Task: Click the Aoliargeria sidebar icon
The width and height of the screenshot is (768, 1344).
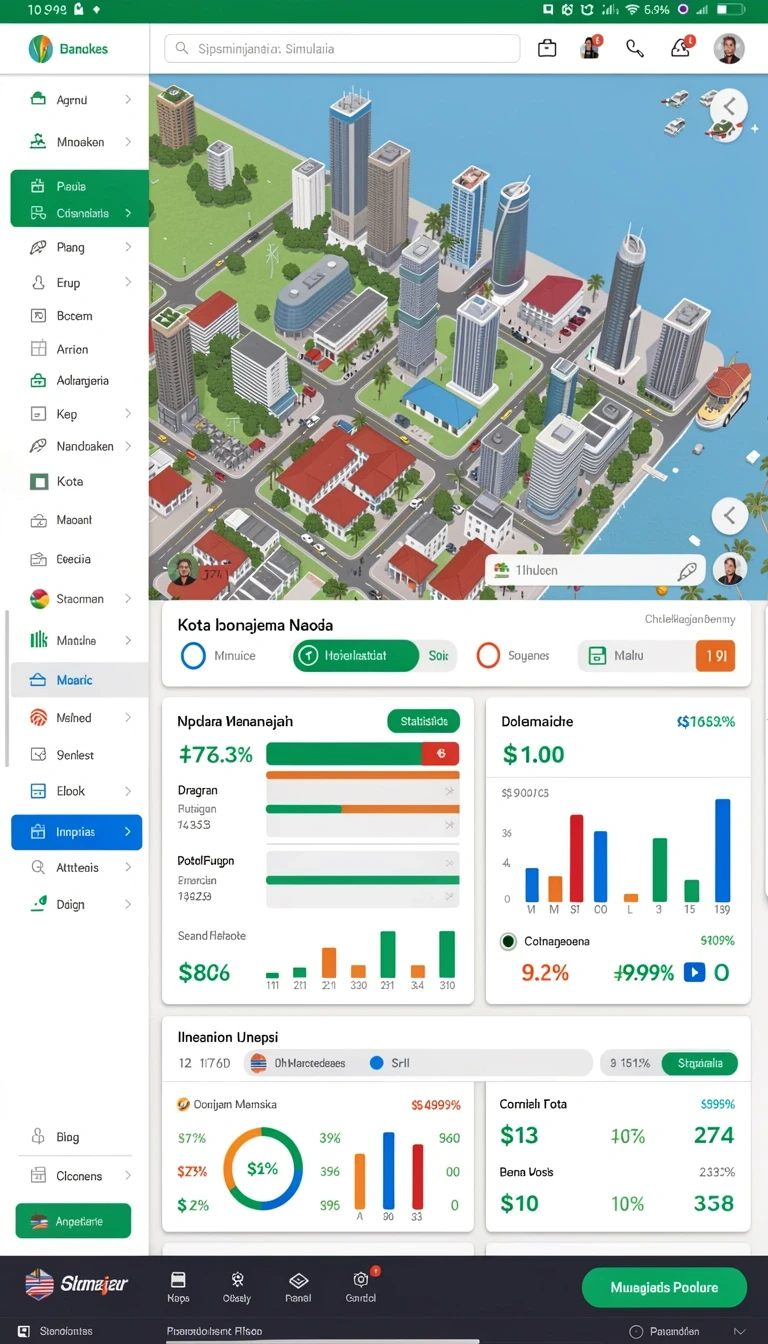Action: (38, 381)
